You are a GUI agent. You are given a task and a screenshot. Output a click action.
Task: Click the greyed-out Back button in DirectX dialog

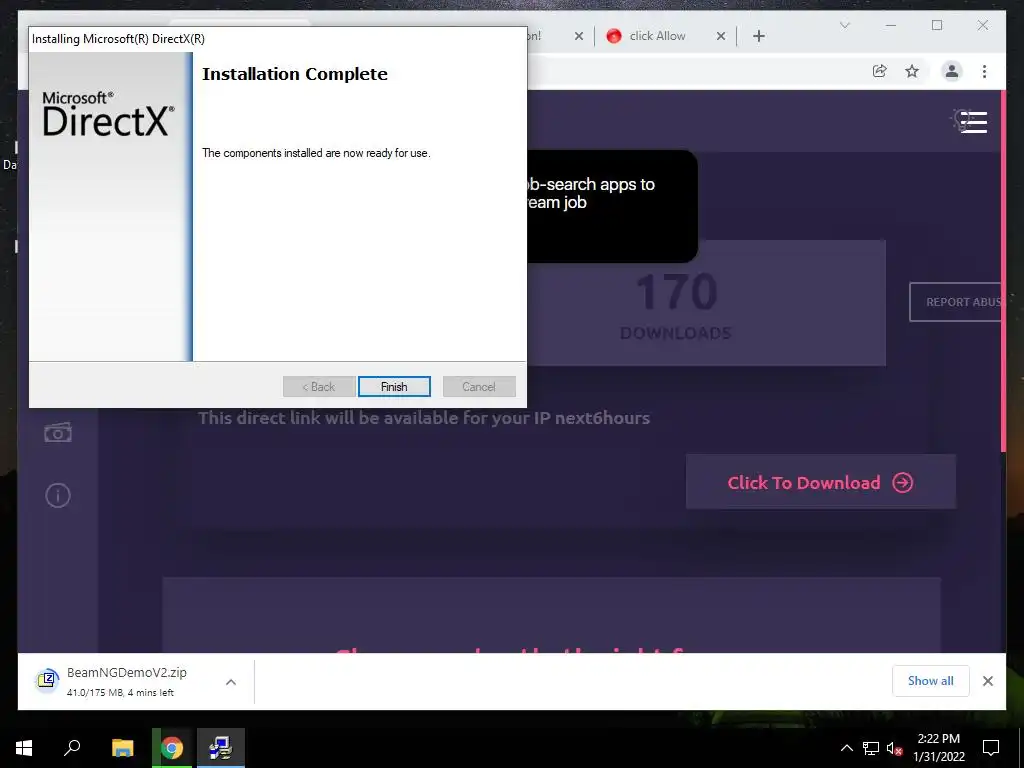[x=319, y=387]
